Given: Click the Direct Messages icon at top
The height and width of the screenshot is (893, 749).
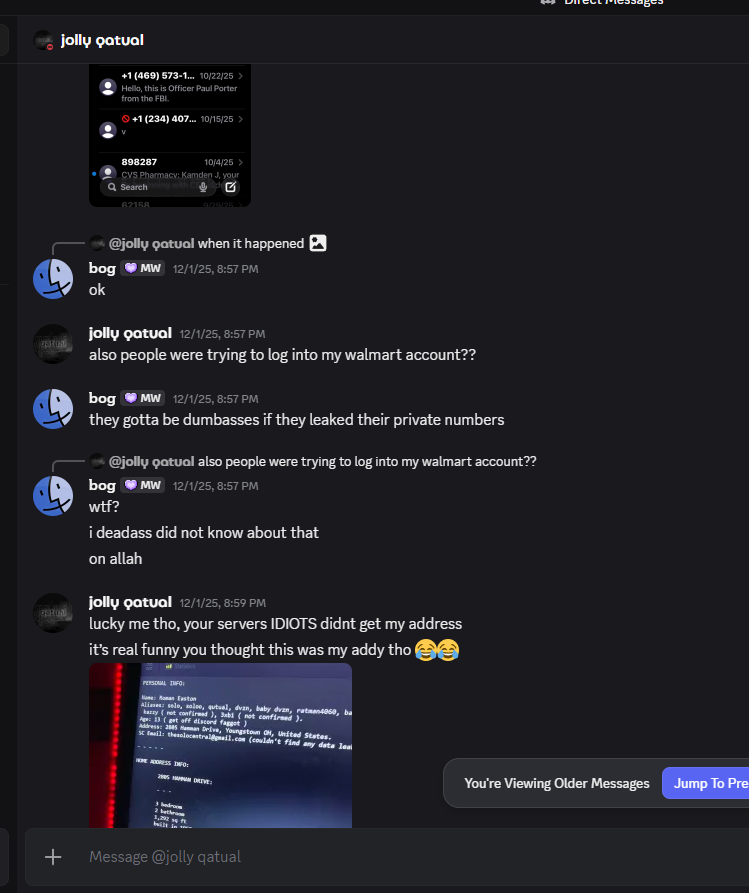Looking at the screenshot, I should coord(548,2).
